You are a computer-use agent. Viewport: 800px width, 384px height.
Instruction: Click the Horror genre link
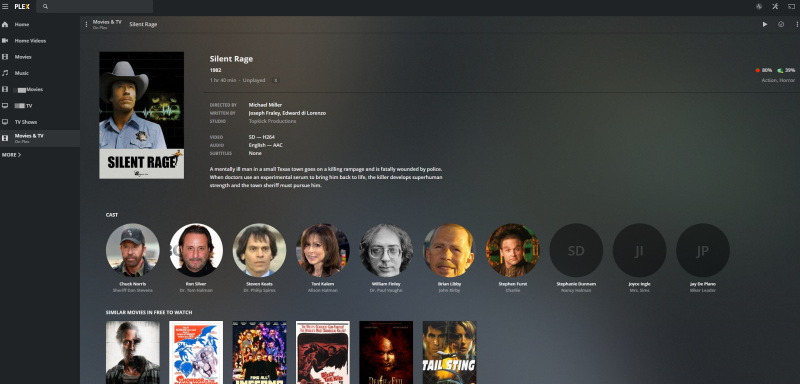click(x=787, y=80)
